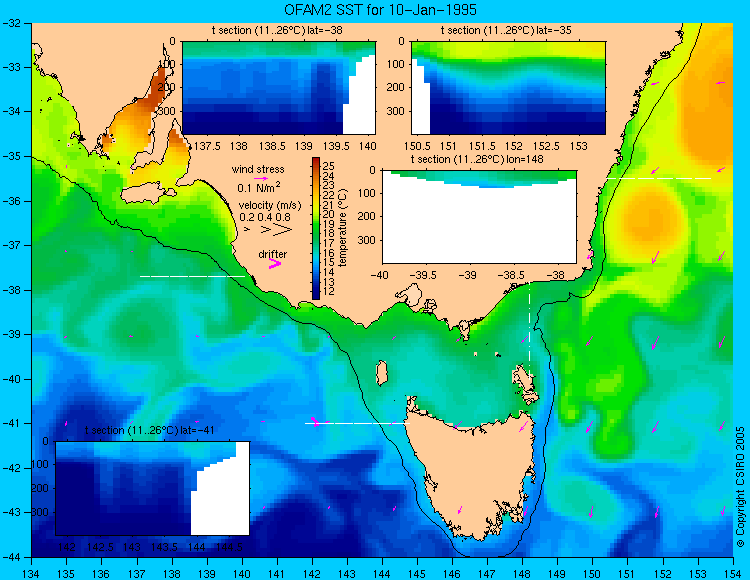Click the warm orange eddy near 152, -36.5
The width and height of the screenshot is (750, 580).
point(651,218)
